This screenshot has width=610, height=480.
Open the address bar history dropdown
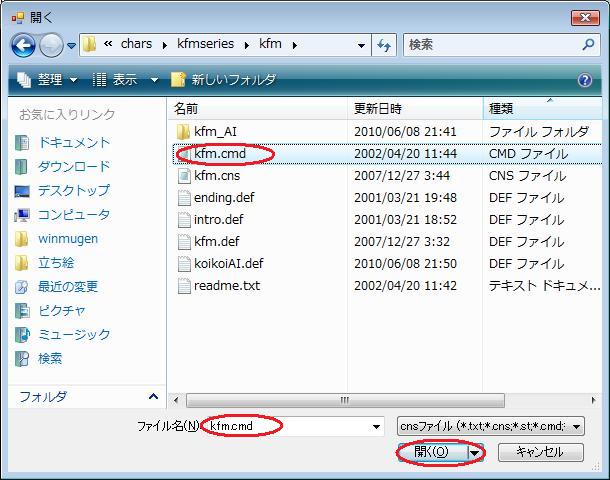tap(361, 46)
